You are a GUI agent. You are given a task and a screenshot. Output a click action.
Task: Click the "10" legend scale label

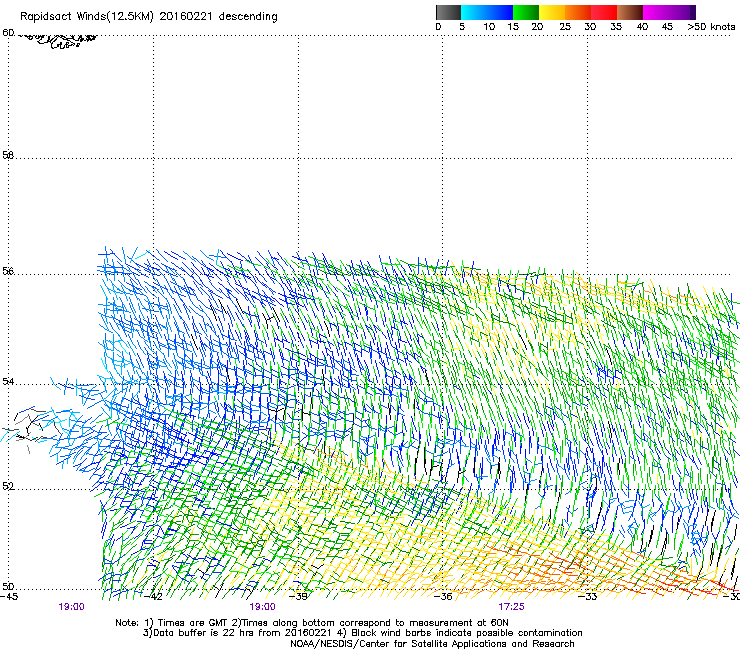click(489, 27)
